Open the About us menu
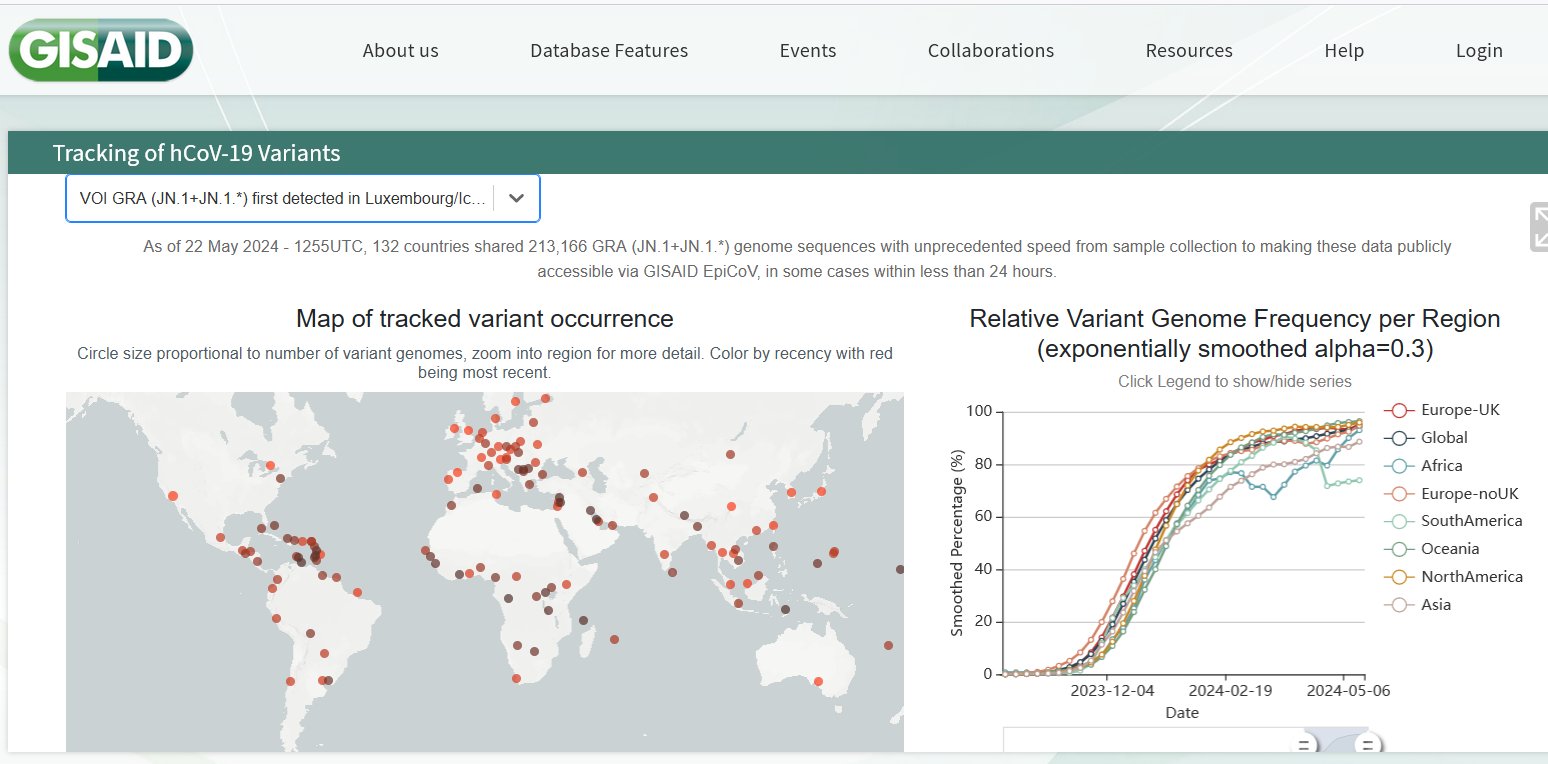 (x=400, y=51)
